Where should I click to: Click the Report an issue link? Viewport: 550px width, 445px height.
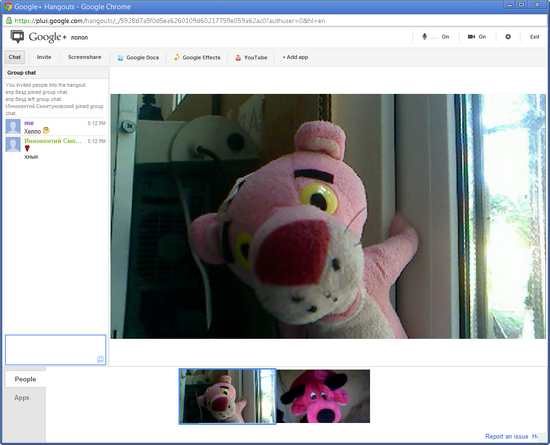pos(507,437)
